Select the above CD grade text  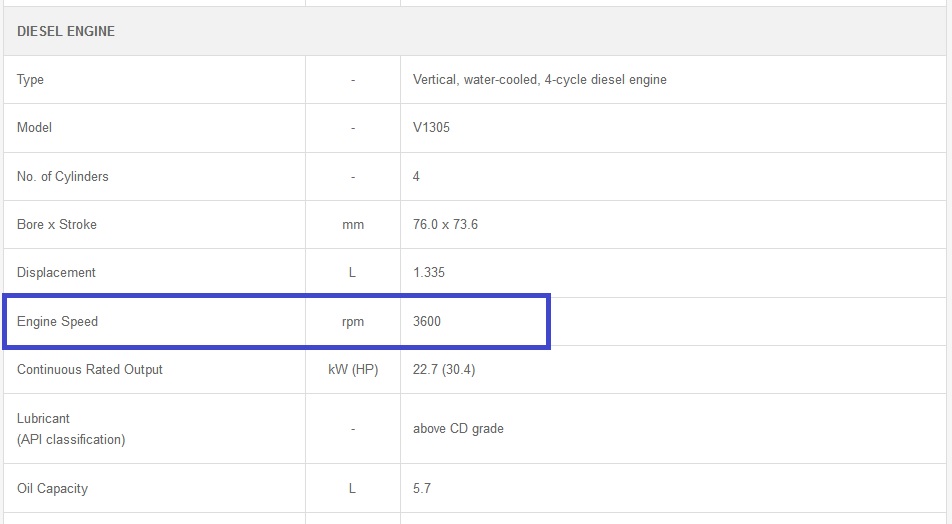[x=458, y=428]
